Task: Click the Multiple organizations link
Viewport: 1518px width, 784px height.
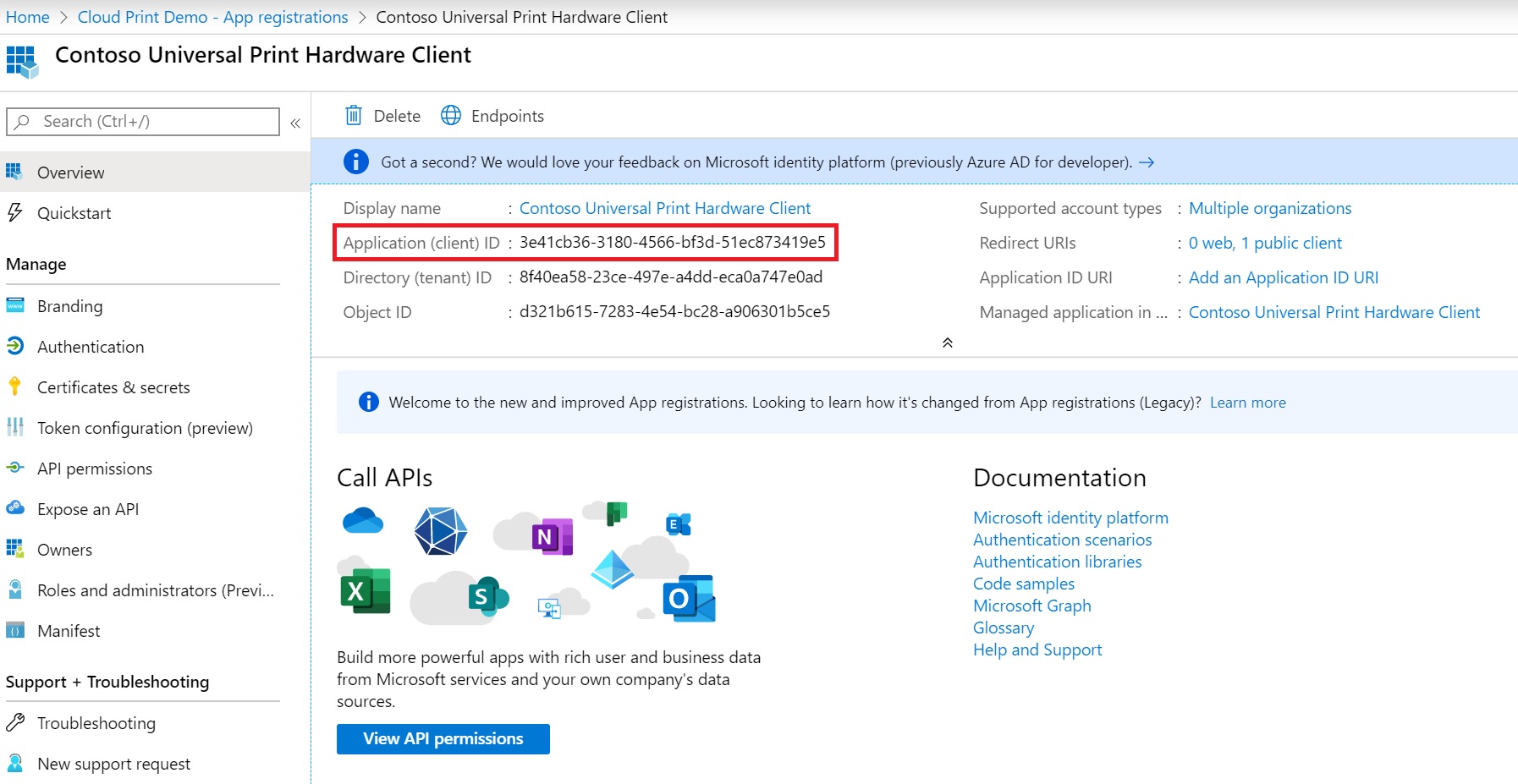Action: 1270,208
